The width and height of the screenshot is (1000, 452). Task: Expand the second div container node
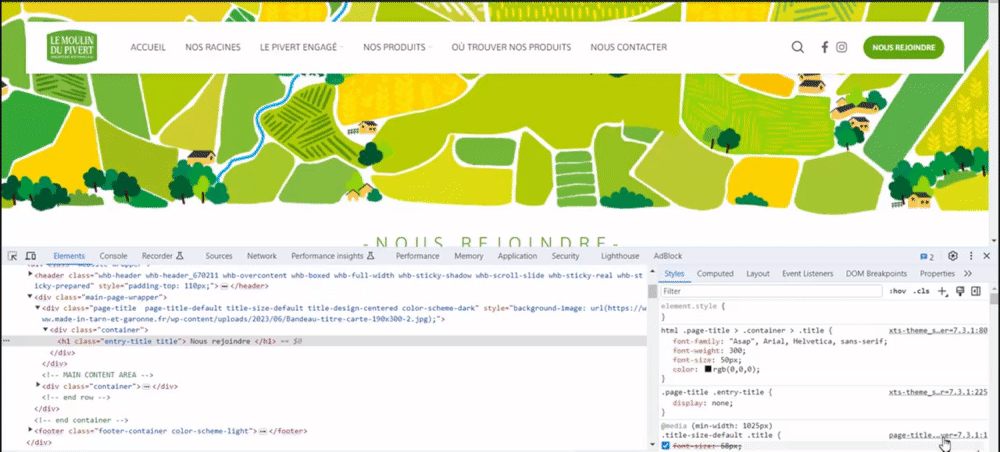[38, 386]
